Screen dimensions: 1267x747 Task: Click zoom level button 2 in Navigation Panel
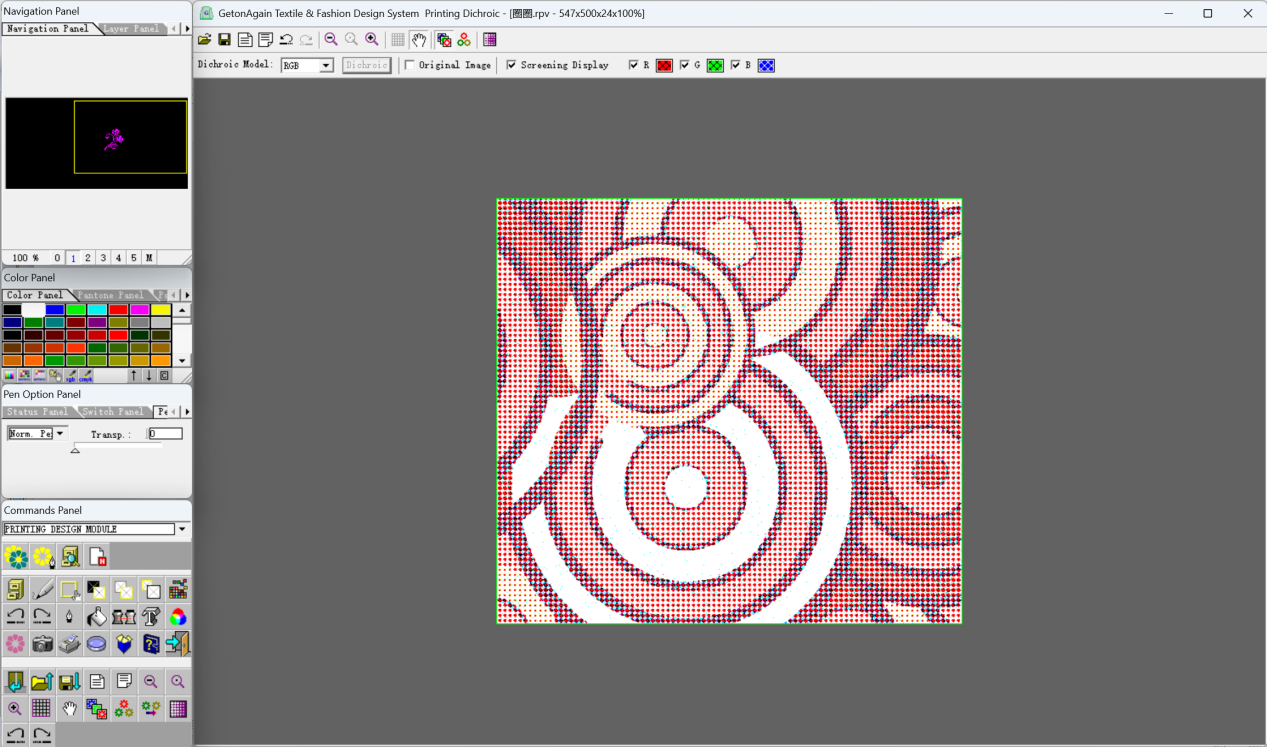[88, 258]
